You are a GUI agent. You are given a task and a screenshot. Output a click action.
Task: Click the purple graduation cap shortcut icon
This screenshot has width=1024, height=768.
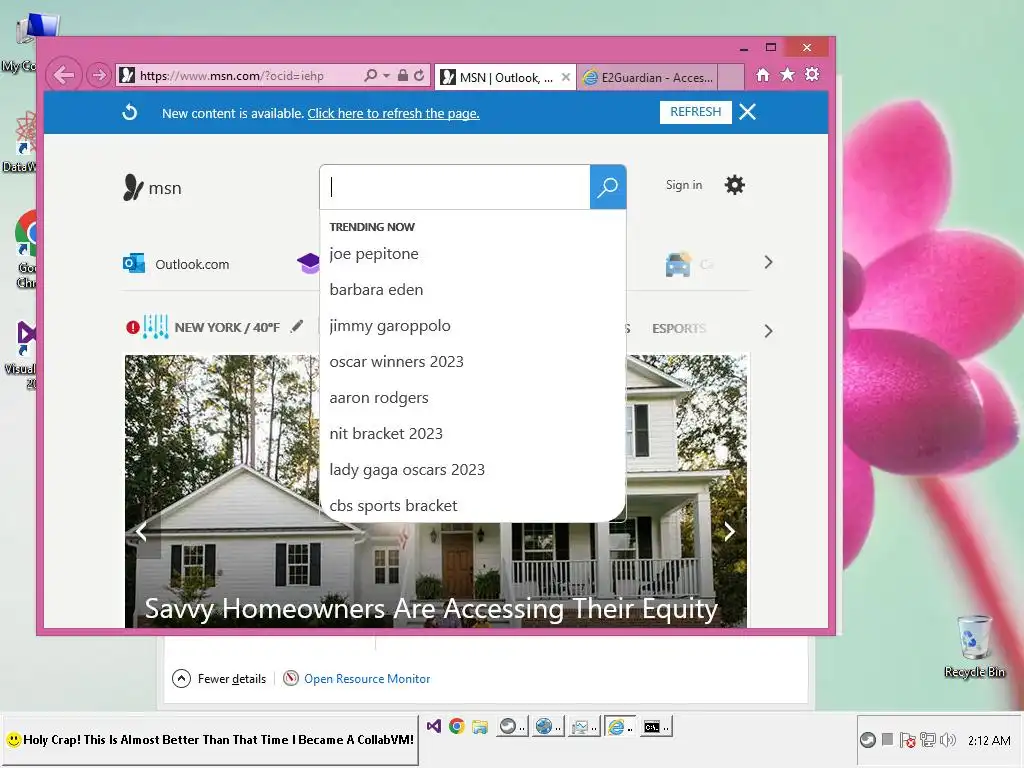tap(308, 263)
